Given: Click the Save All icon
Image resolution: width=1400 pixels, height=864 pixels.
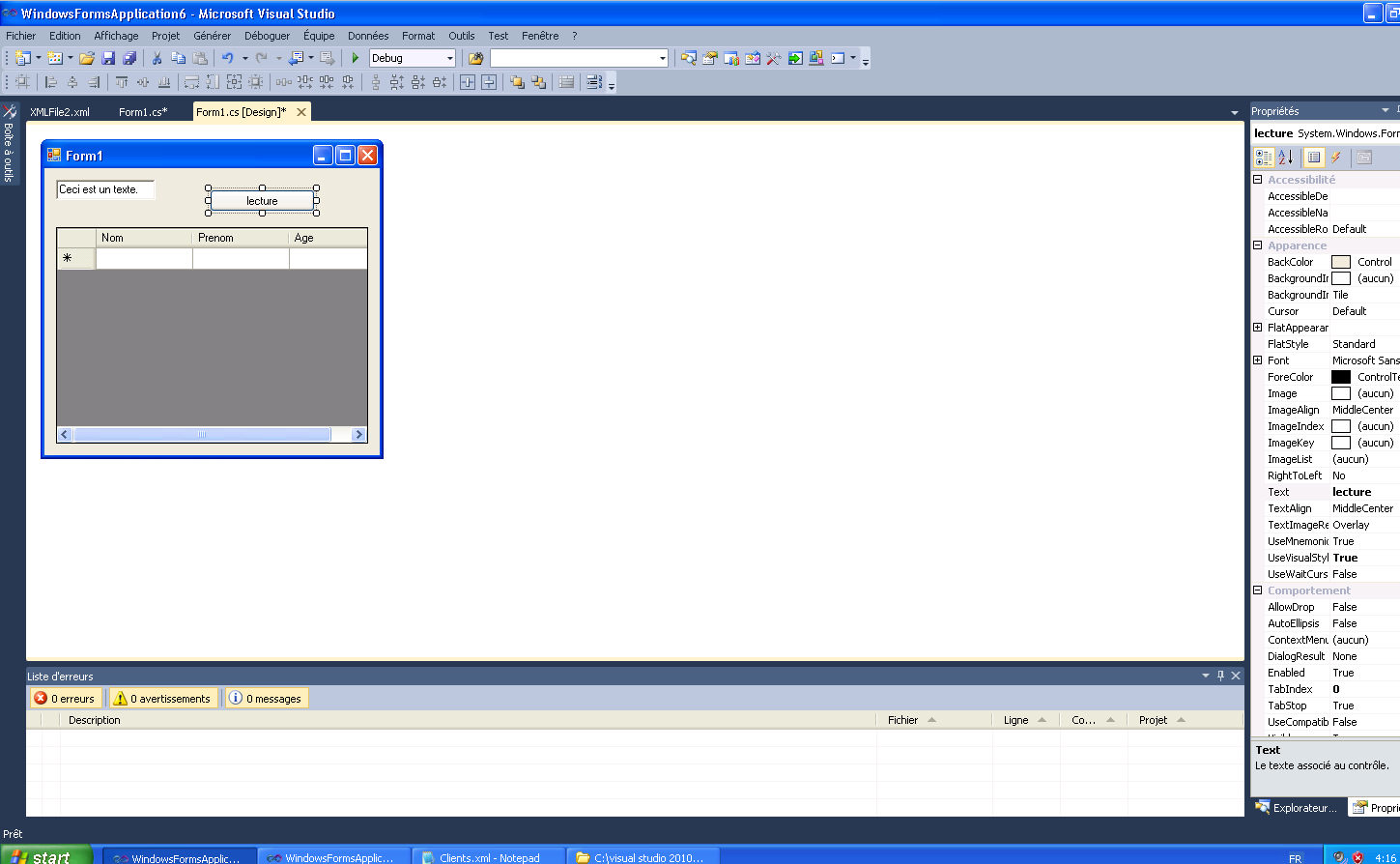Looking at the screenshot, I should click(x=129, y=58).
